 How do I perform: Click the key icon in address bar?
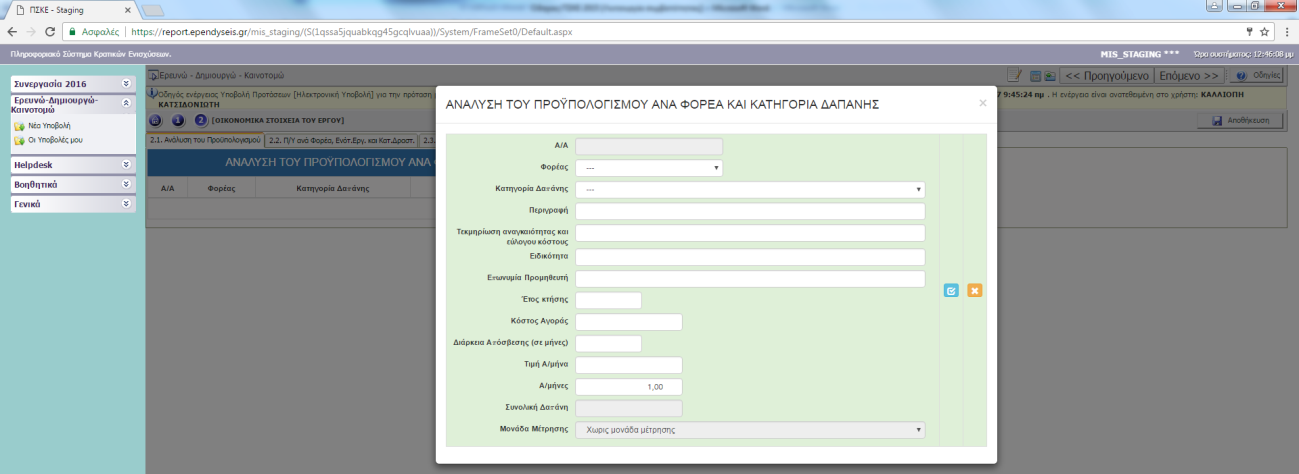click(x=1248, y=32)
